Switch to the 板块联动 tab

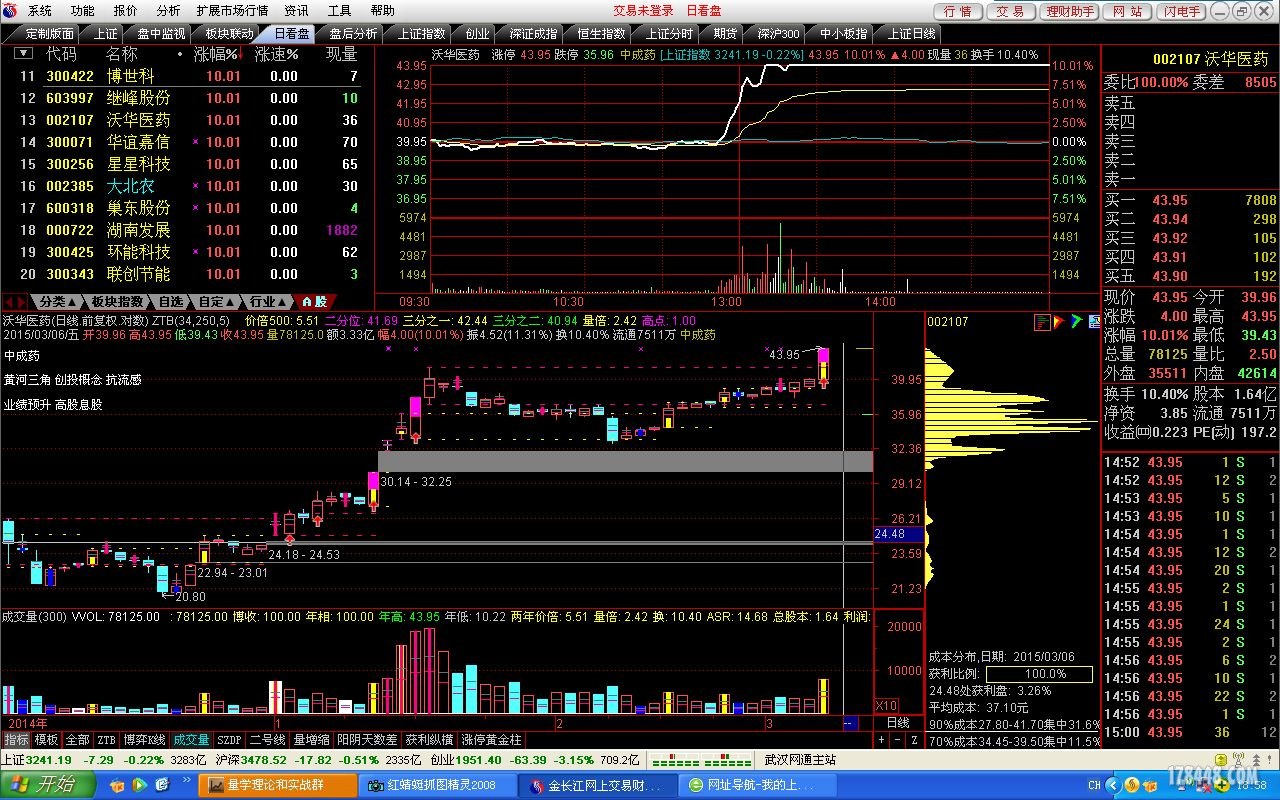click(229, 33)
